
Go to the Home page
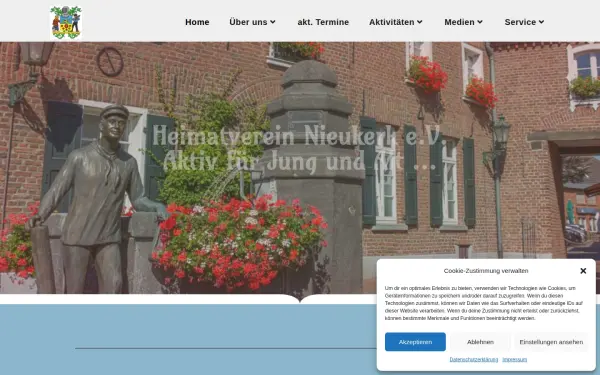pos(197,22)
